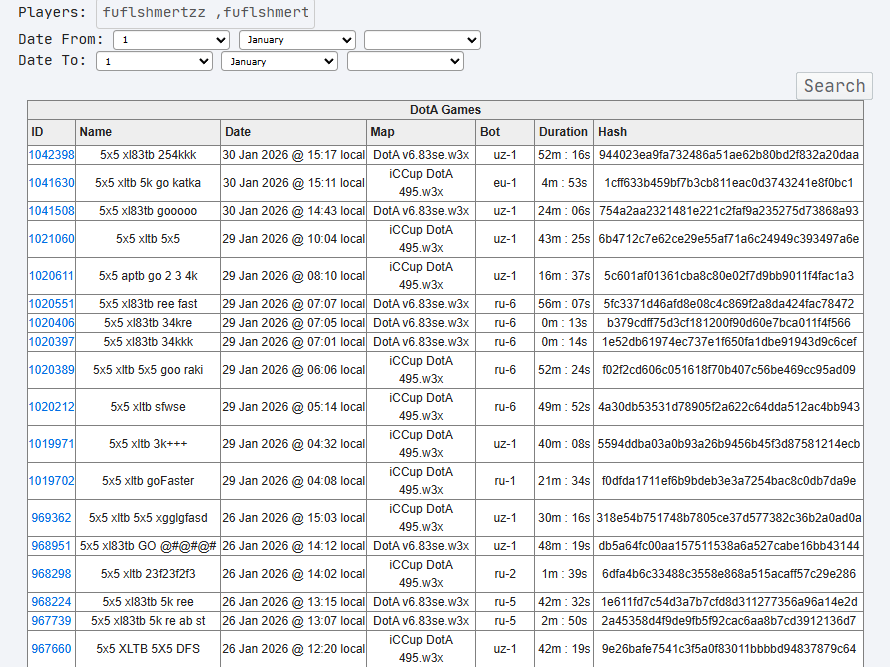
Task: Open the Date To year dropdown
Action: 405,61
